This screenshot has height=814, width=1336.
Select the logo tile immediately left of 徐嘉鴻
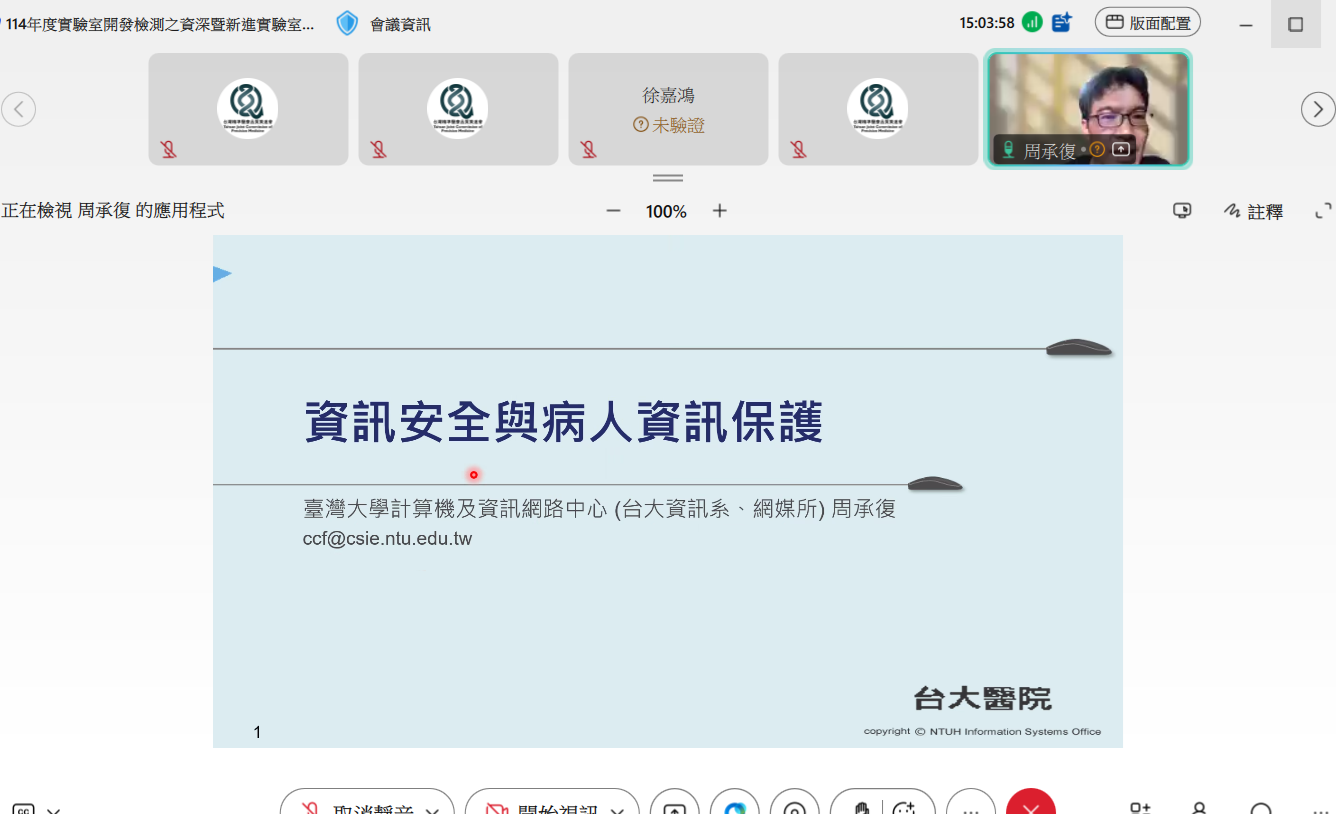(x=458, y=109)
